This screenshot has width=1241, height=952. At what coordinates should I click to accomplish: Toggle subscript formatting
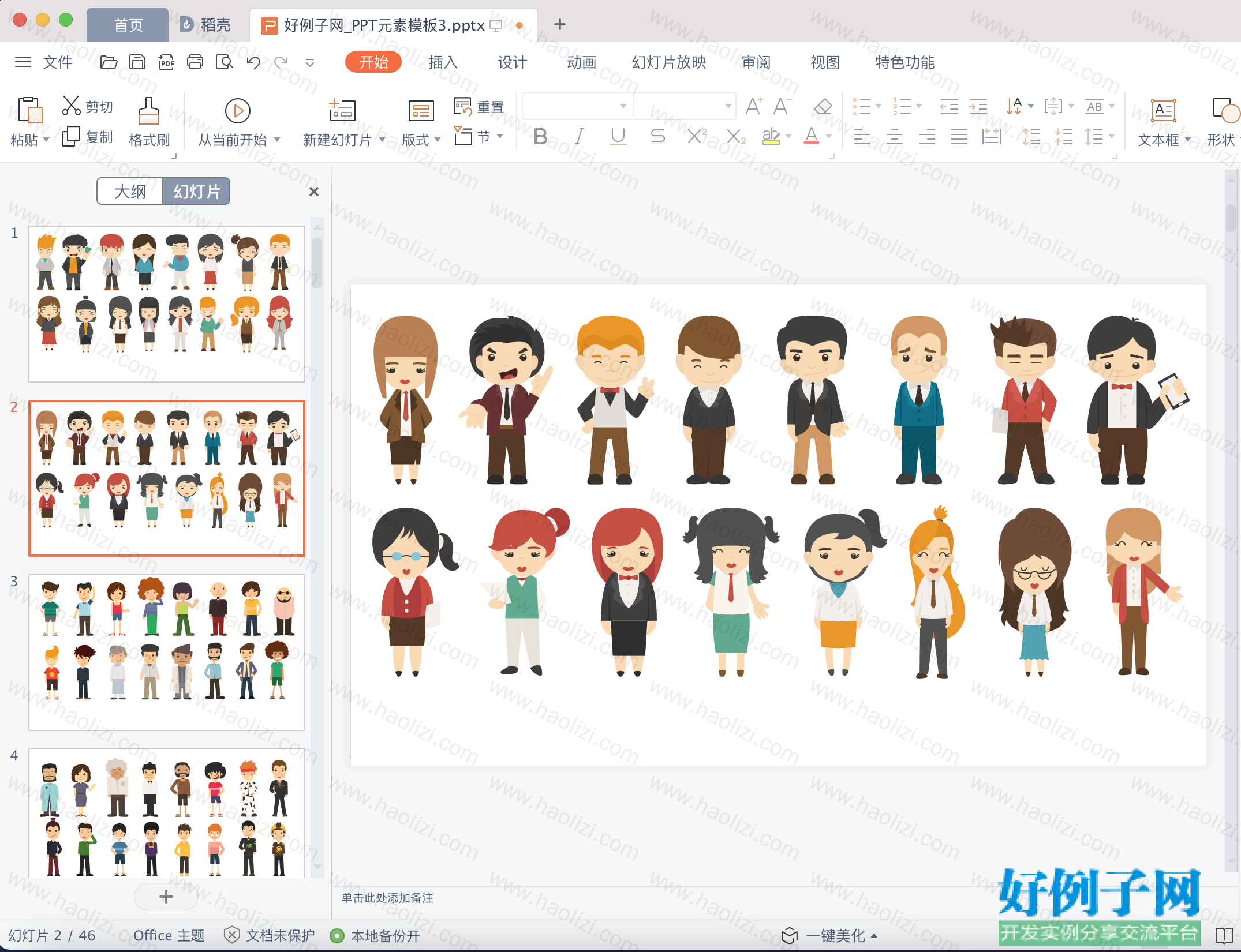(736, 137)
